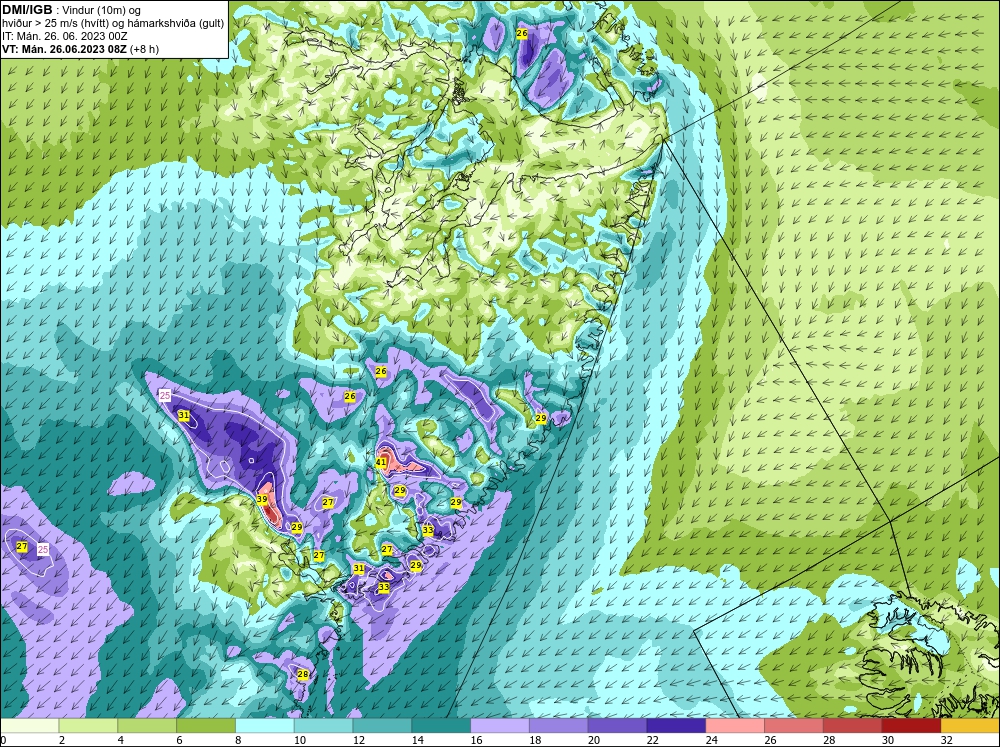Select the 4–6 m/s green legend swatch
Viewport: 1000px width, 747px height.
point(147,726)
